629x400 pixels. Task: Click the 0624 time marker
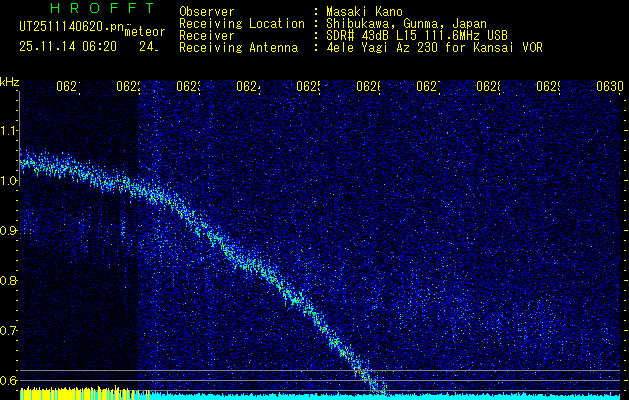click(248, 86)
